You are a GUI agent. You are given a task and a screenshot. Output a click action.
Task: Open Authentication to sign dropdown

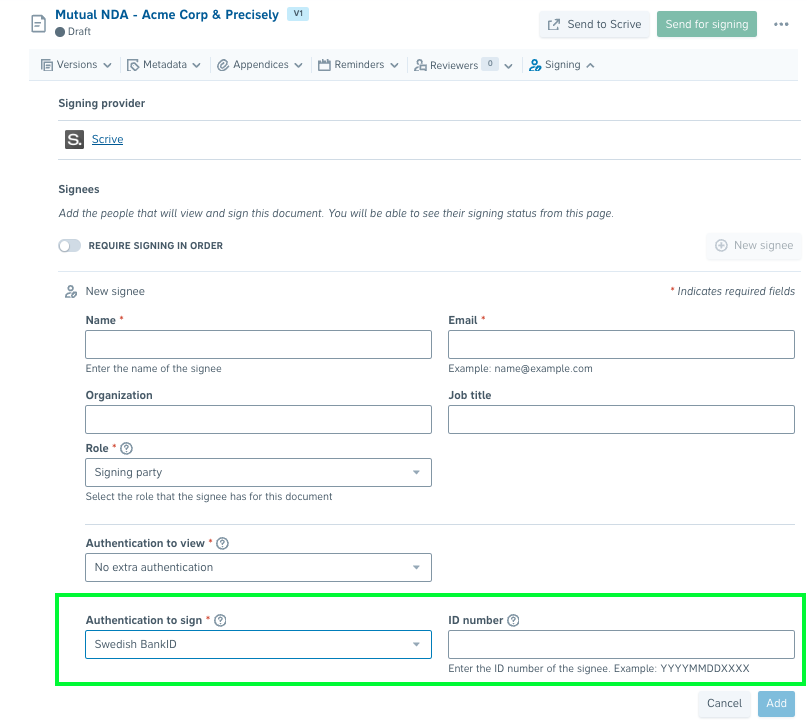(258, 645)
